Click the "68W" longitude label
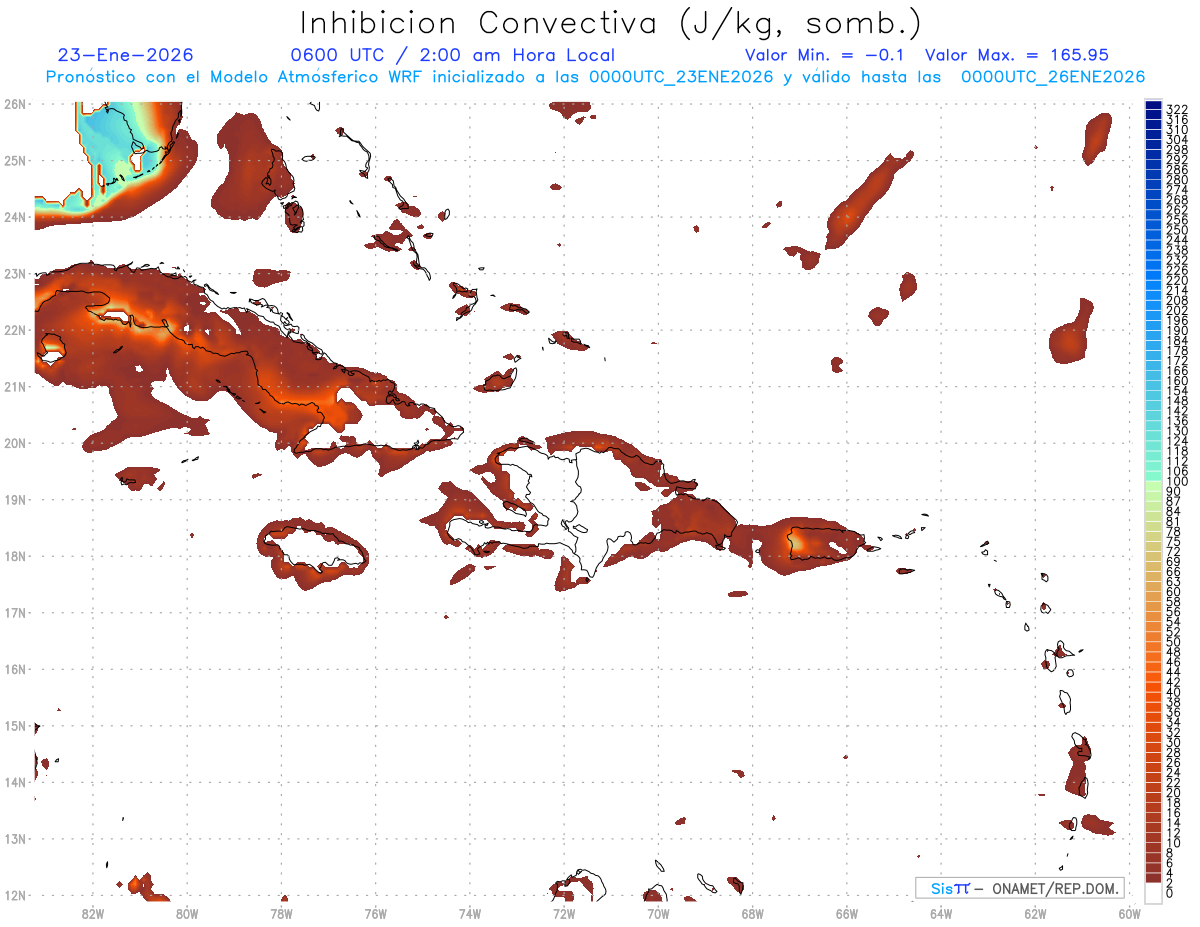This screenshot has height=927, width=1200. [752, 913]
